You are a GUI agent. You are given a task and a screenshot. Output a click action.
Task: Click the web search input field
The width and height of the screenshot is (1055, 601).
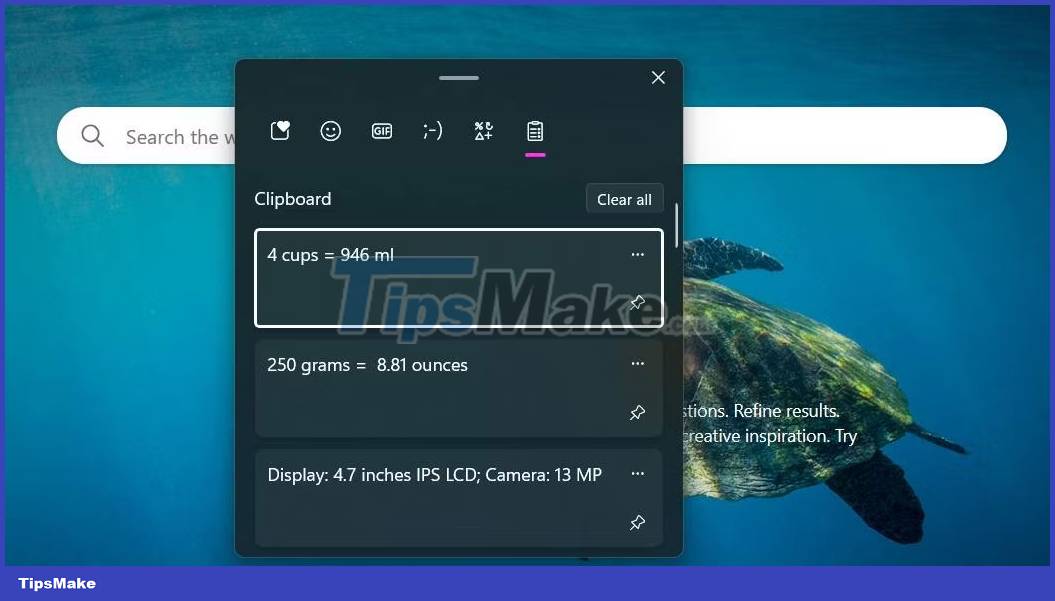click(x=300, y=136)
